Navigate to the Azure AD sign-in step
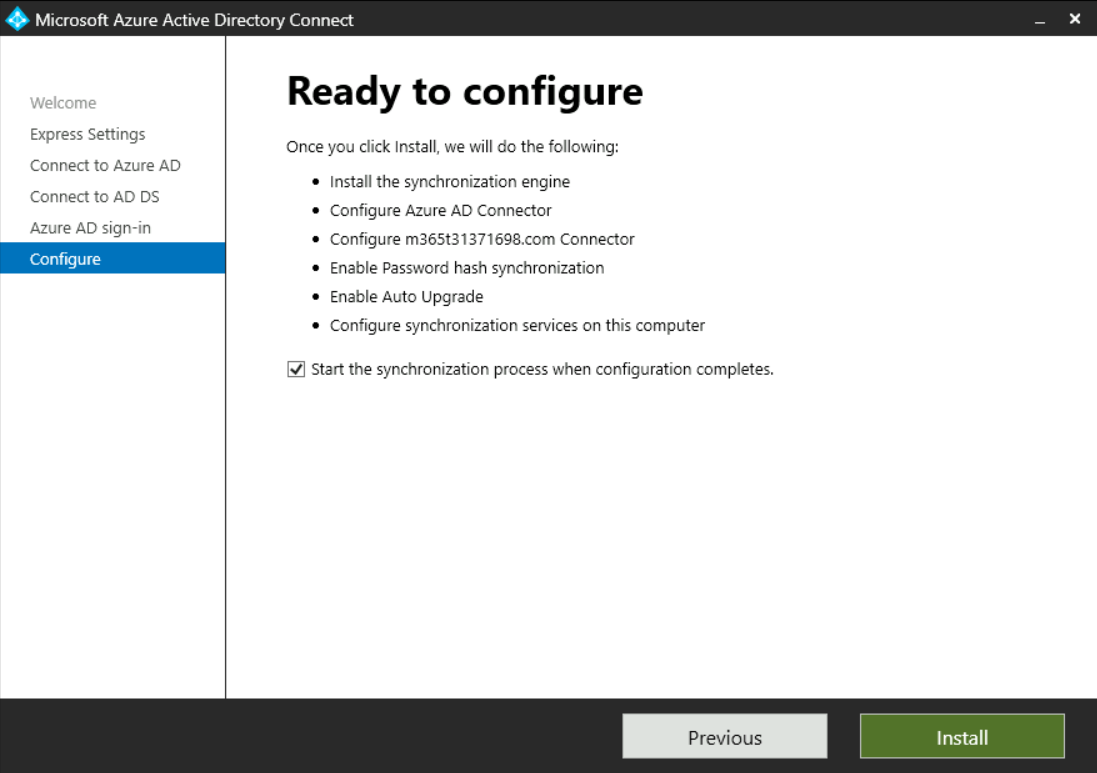Viewport: 1097px width, 773px height. pos(90,228)
